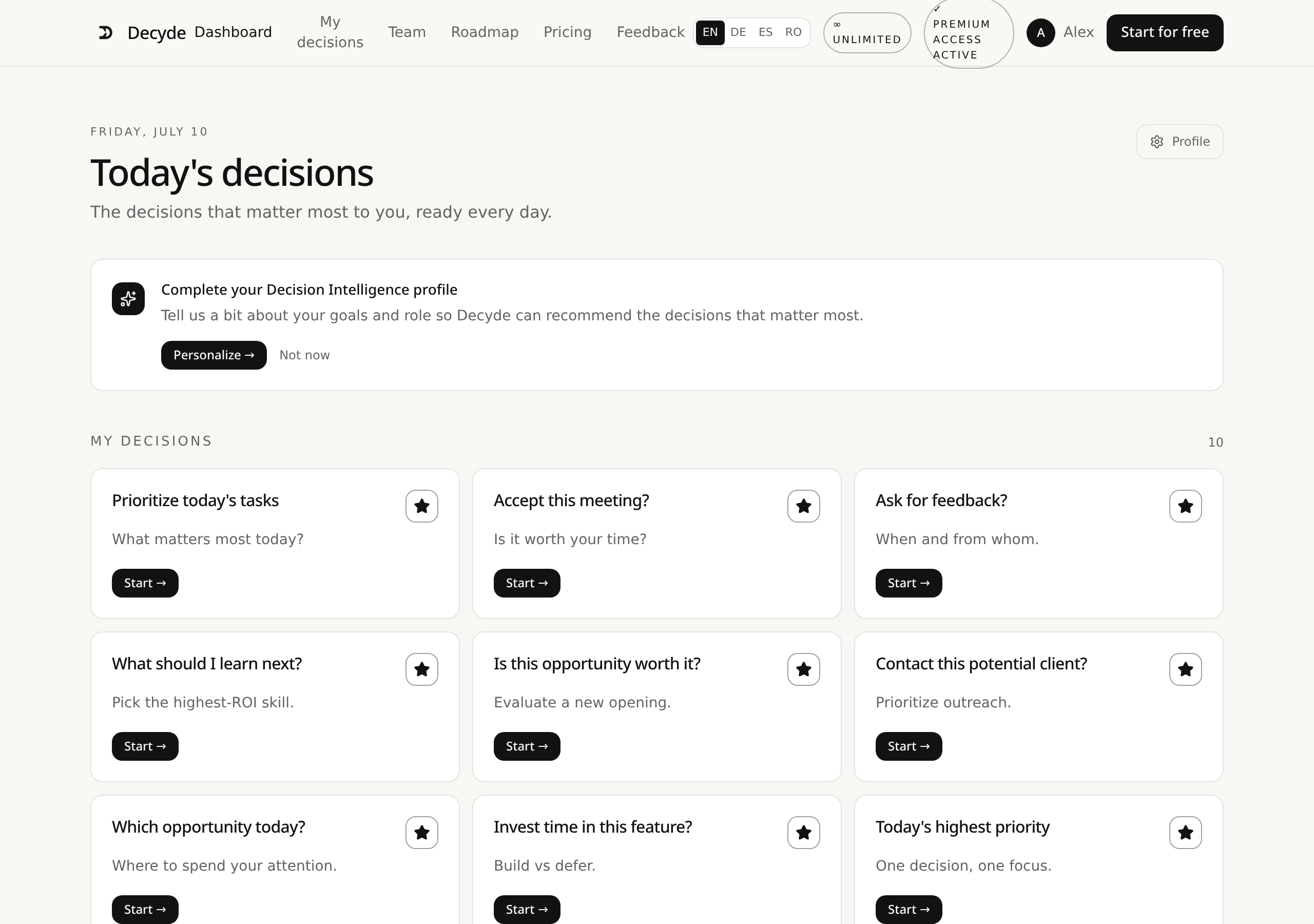Screen dimensions: 1314x924
Task: Start Today's highest priority decision
Action: [909, 910]
